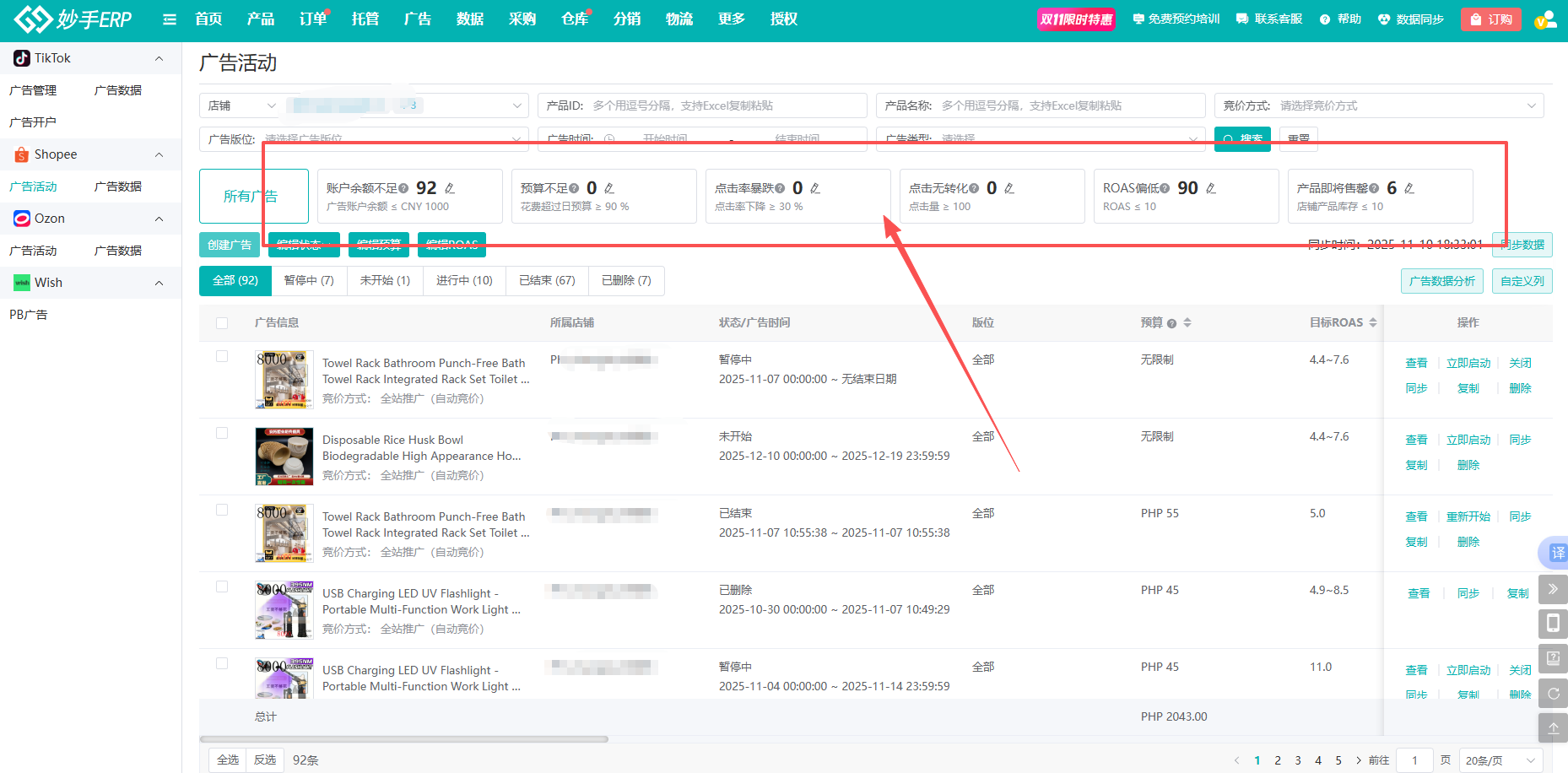This screenshot has height=773, width=1568.
Task: Switch to the 进行中 (10) tab
Action: 464,280
